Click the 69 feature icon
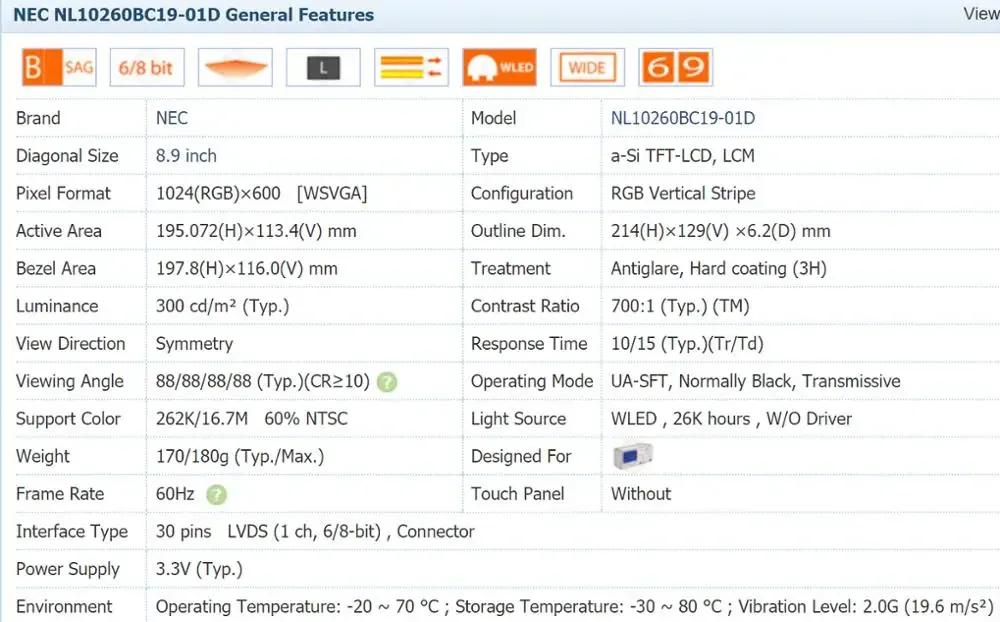Viewport: 1000px width, 622px height. pos(675,67)
